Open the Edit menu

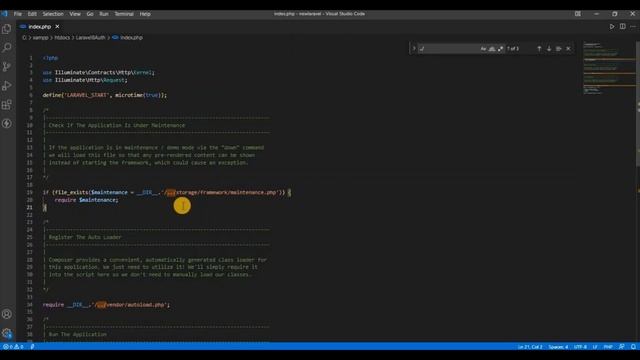(x=32, y=14)
